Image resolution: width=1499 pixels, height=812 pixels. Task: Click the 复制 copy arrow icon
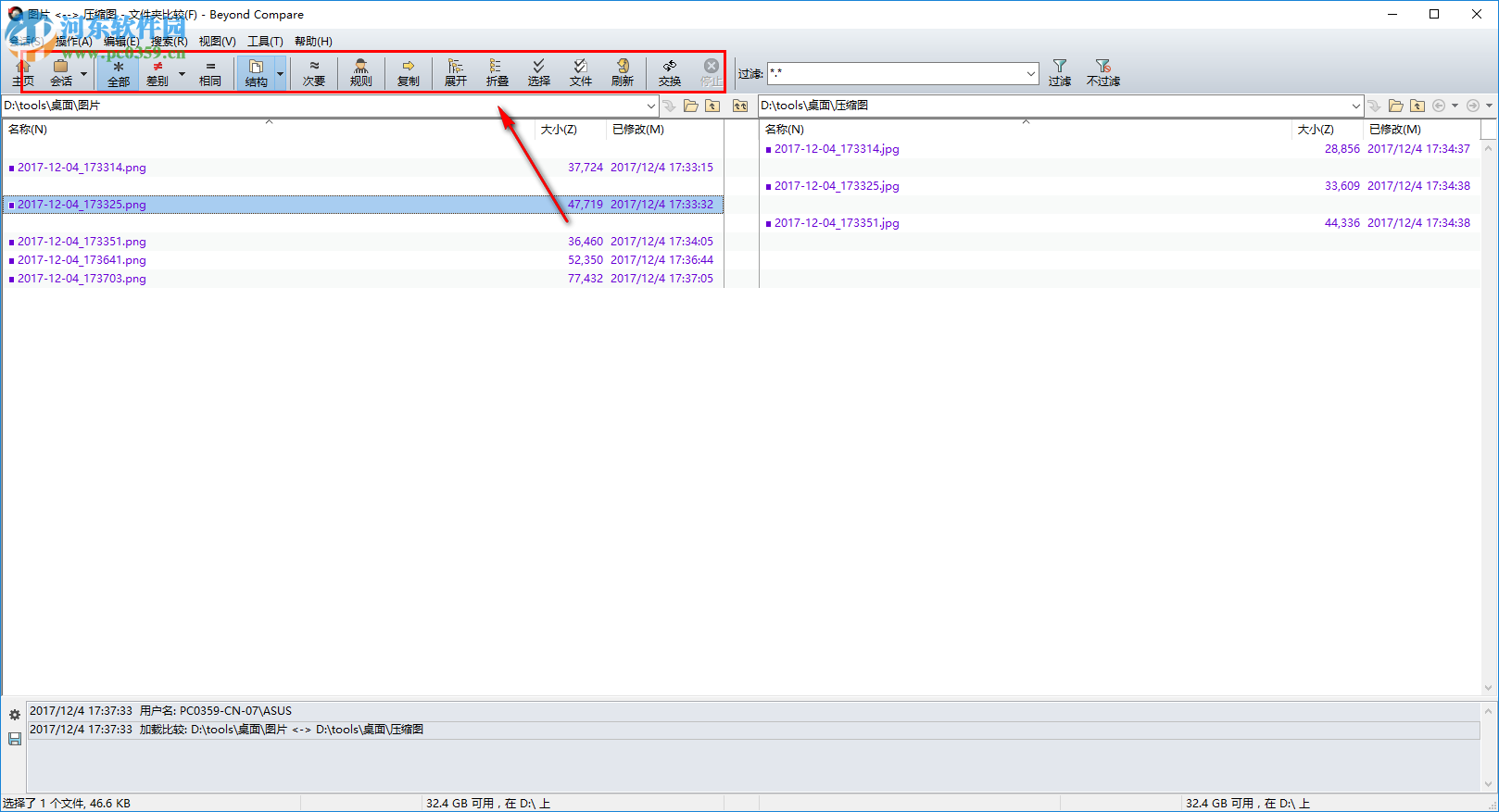[x=409, y=72]
